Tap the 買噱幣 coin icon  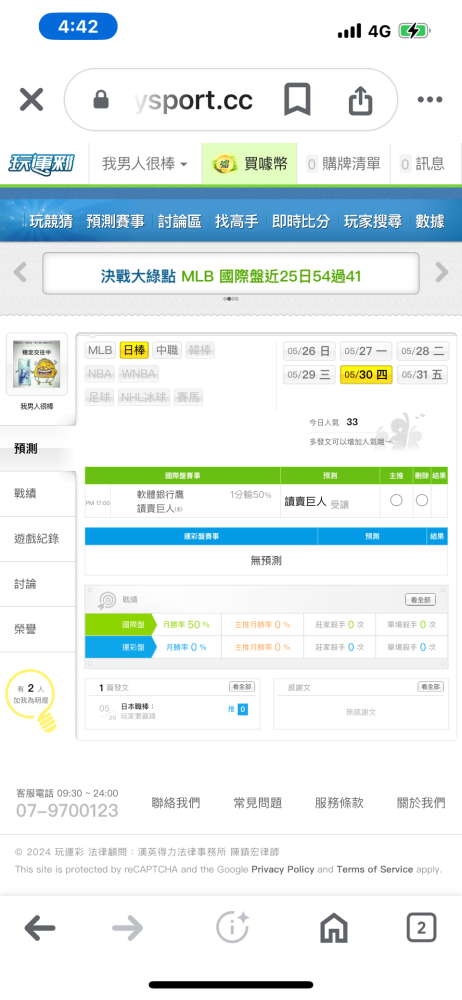point(225,164)
